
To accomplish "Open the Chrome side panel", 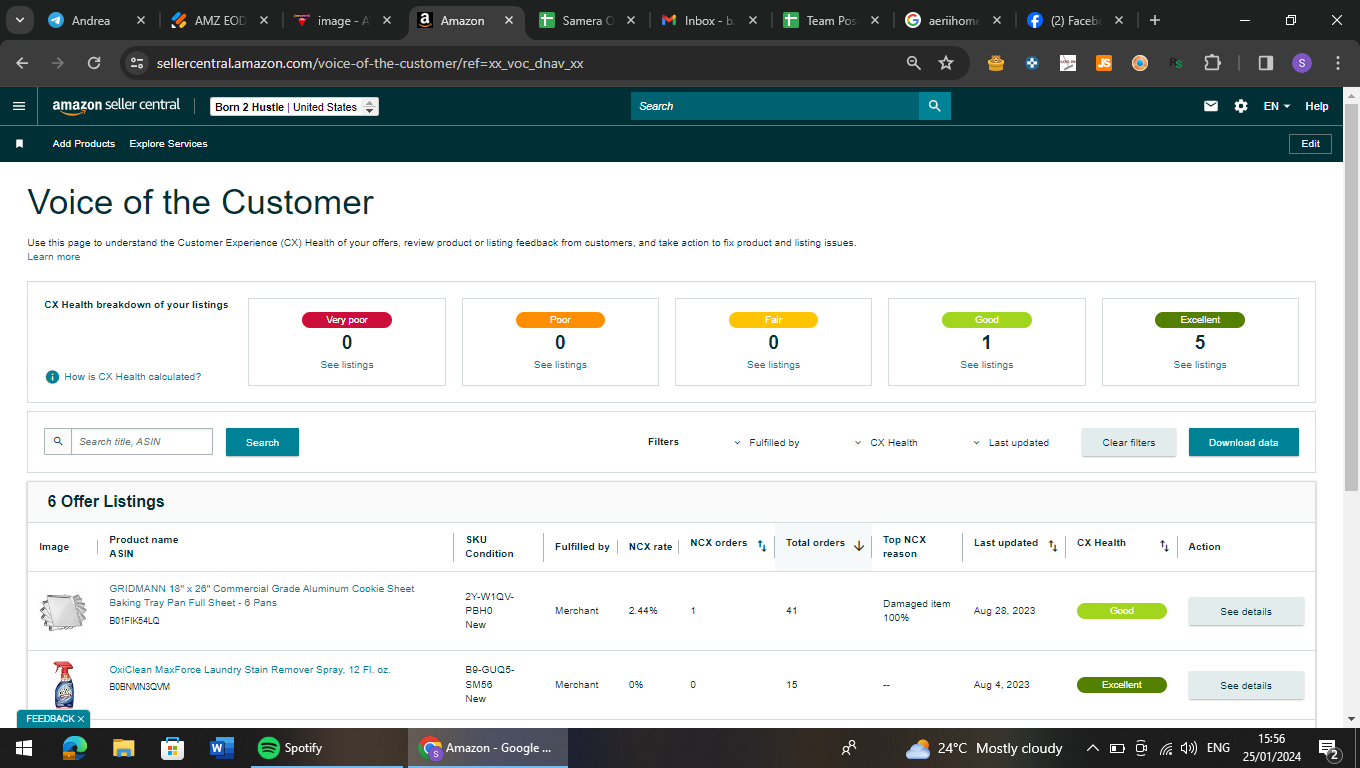I will 1265,63.
